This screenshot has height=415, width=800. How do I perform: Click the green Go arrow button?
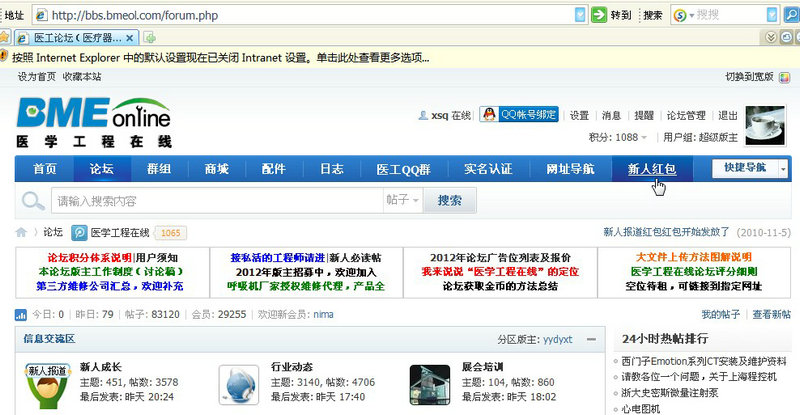[599, 15]
